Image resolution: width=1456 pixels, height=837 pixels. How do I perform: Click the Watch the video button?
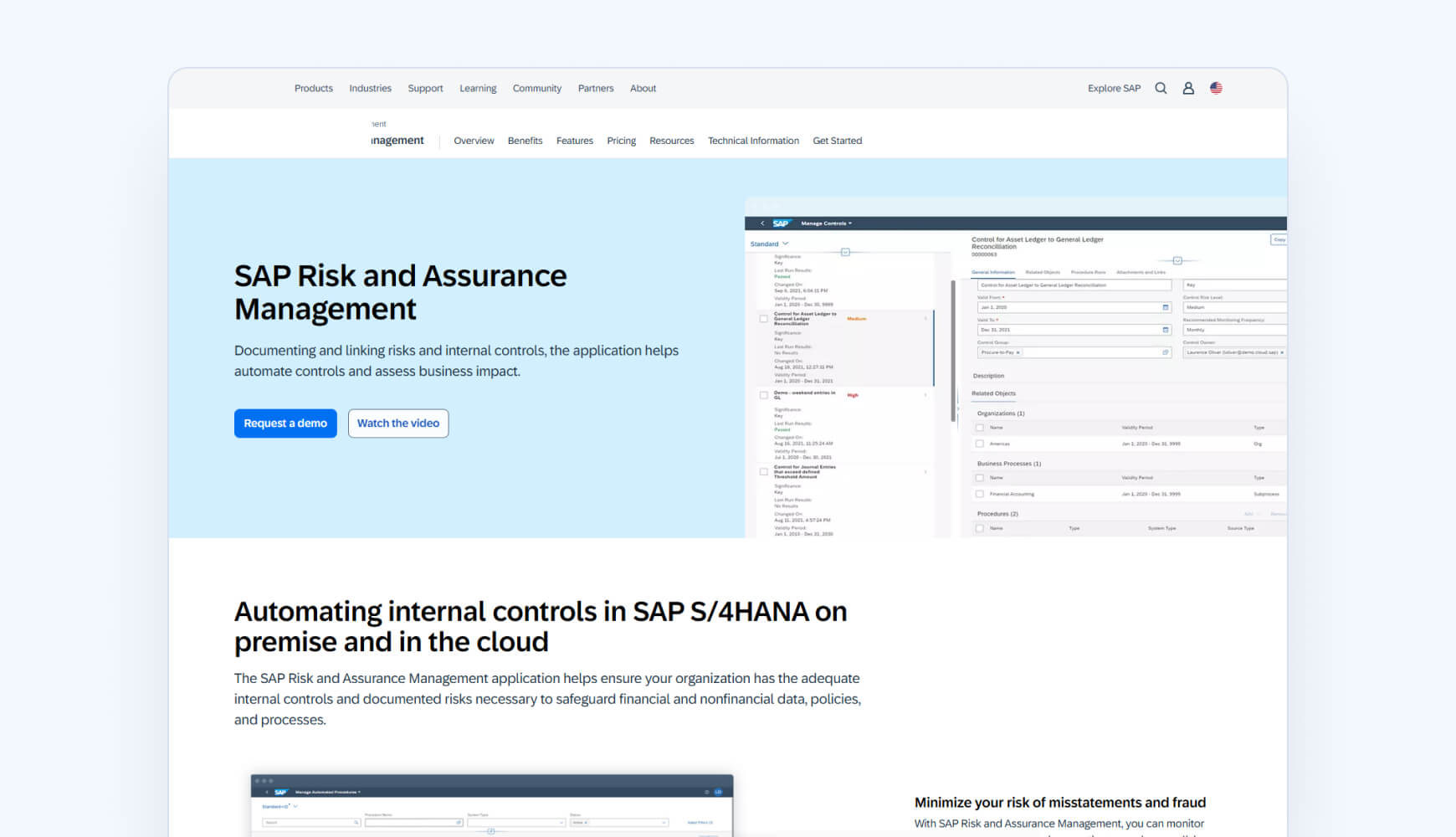tap(398, 424)
